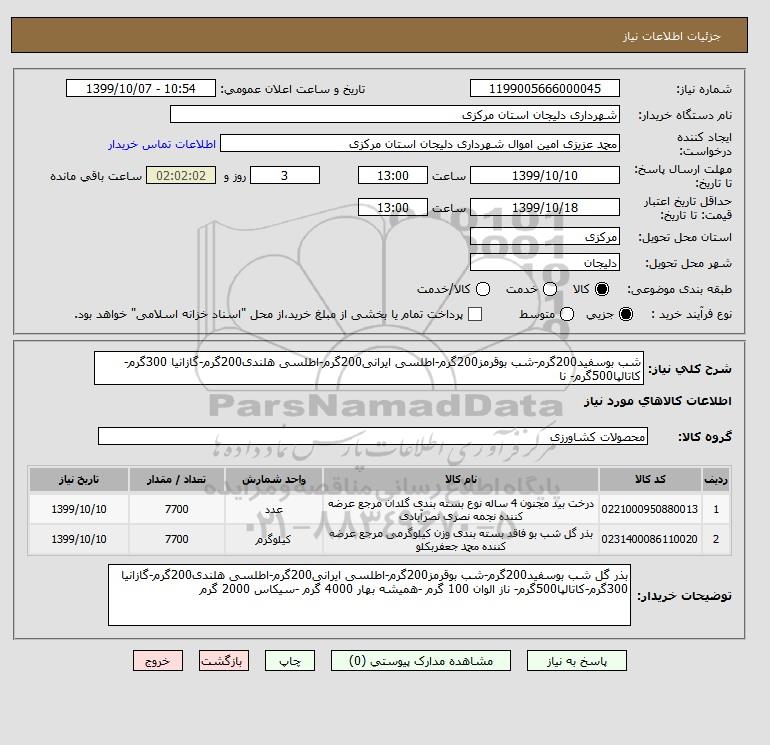This screenshot has height=745, width=770.
Task: Click product code 0221000950880013
Action: [650, 510]
